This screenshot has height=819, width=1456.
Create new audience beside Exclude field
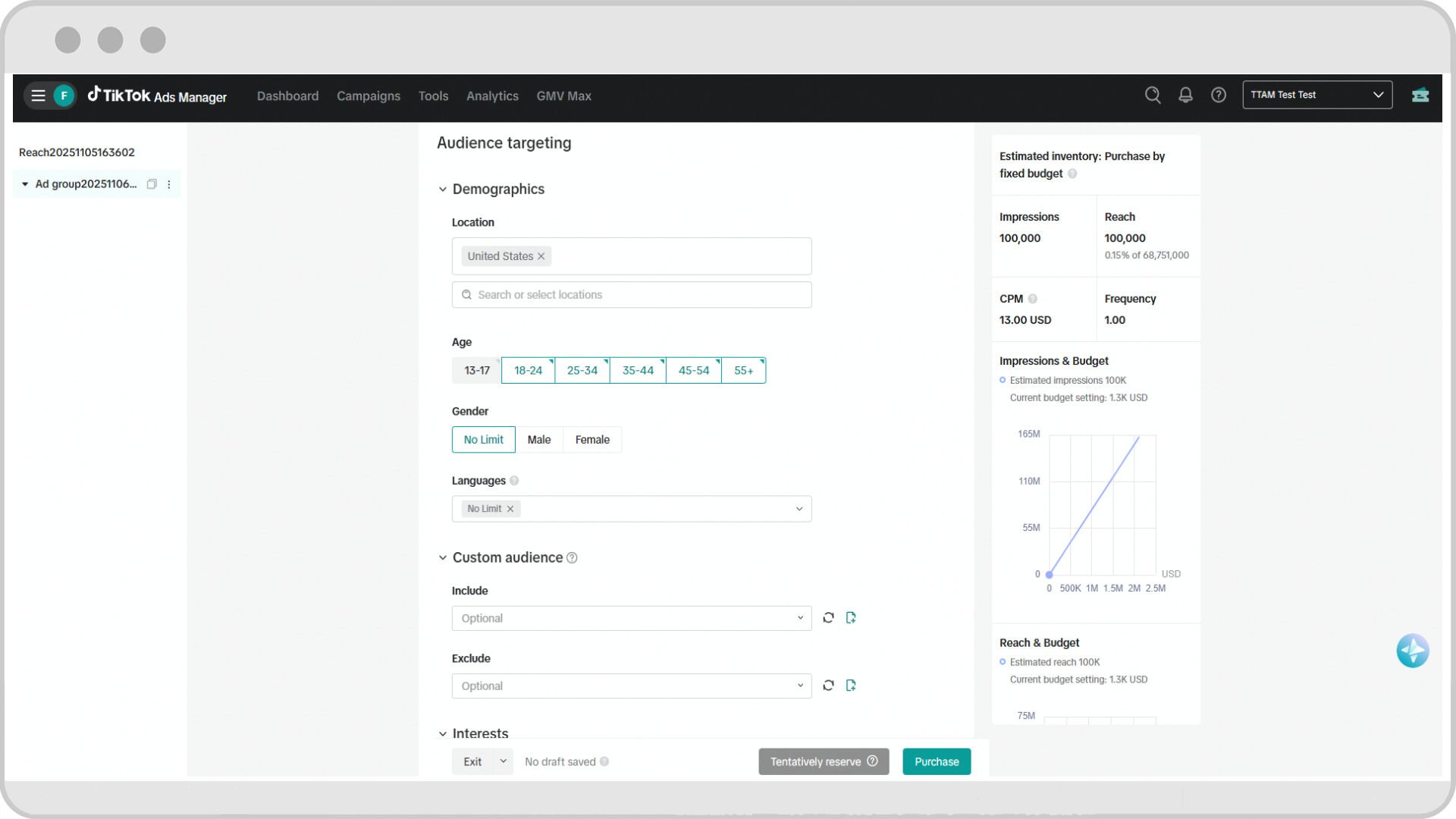(x=851, y=686)
